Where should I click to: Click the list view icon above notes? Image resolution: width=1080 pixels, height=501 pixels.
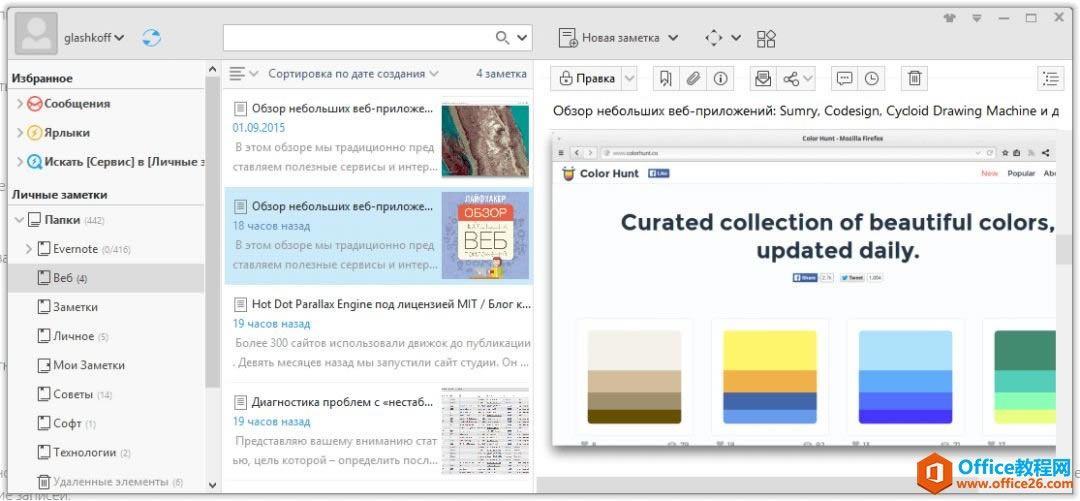pyautogui.click(x=238, y=73)
